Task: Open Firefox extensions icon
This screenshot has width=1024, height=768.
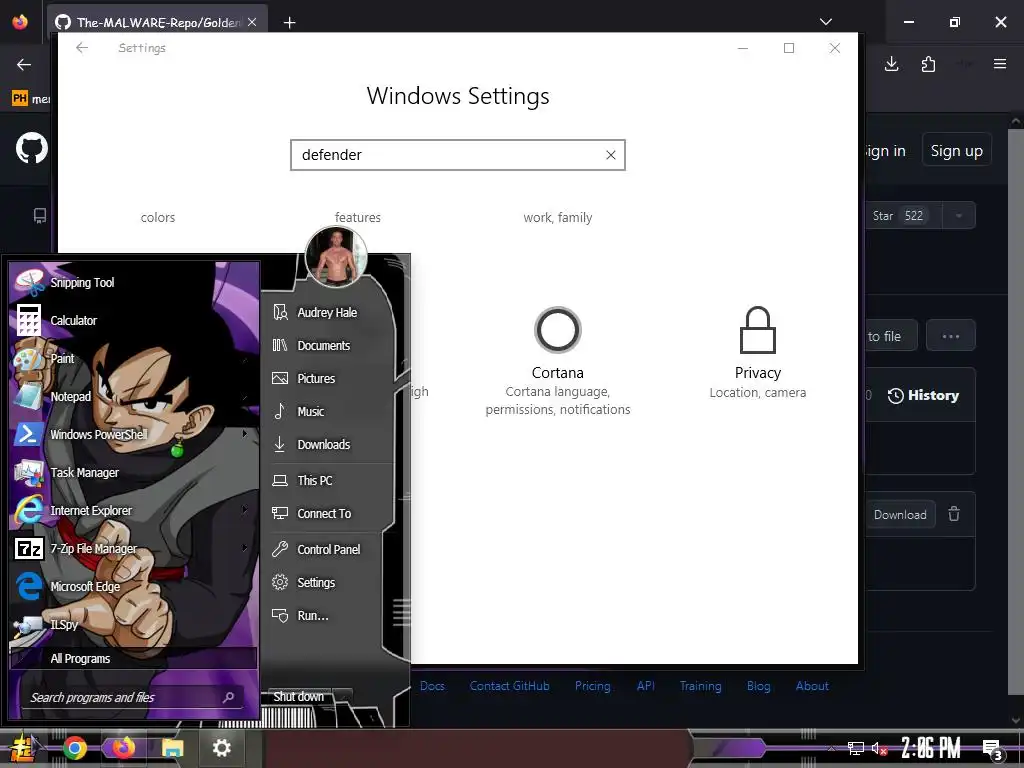Action: pyautogui.click(x=928, y=64)
